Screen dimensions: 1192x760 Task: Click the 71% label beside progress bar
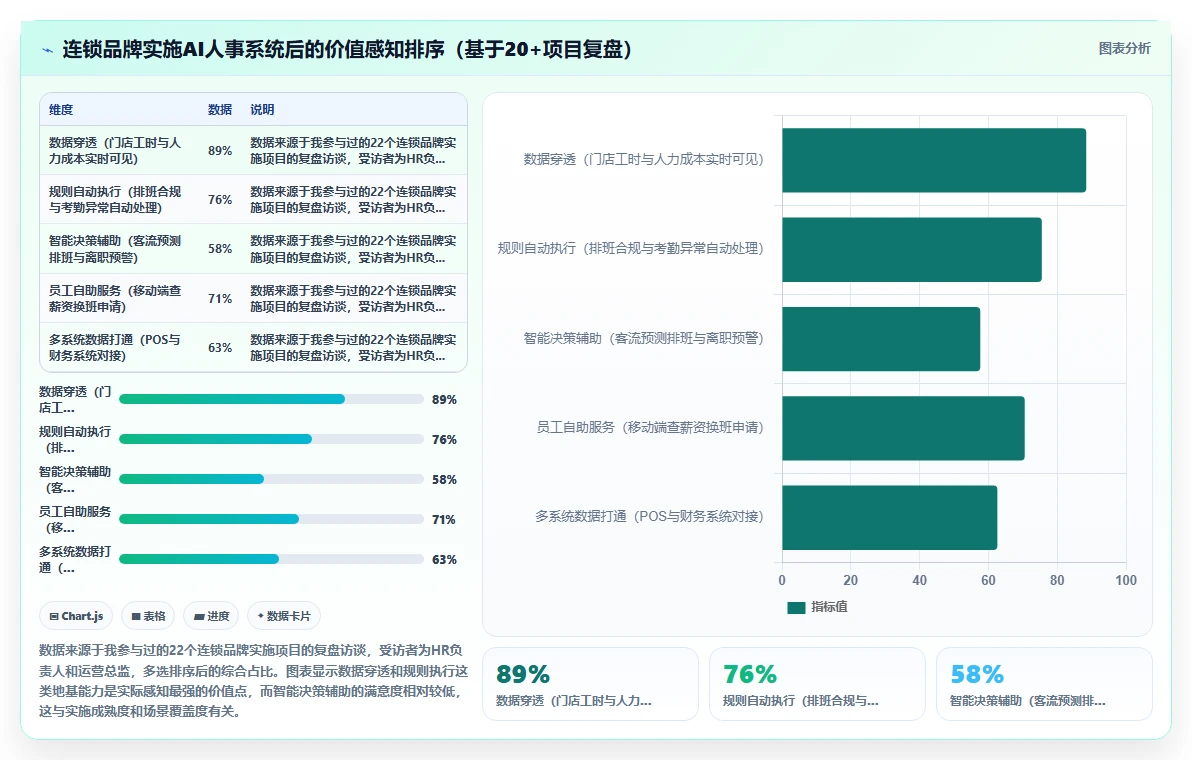point(444,519)
